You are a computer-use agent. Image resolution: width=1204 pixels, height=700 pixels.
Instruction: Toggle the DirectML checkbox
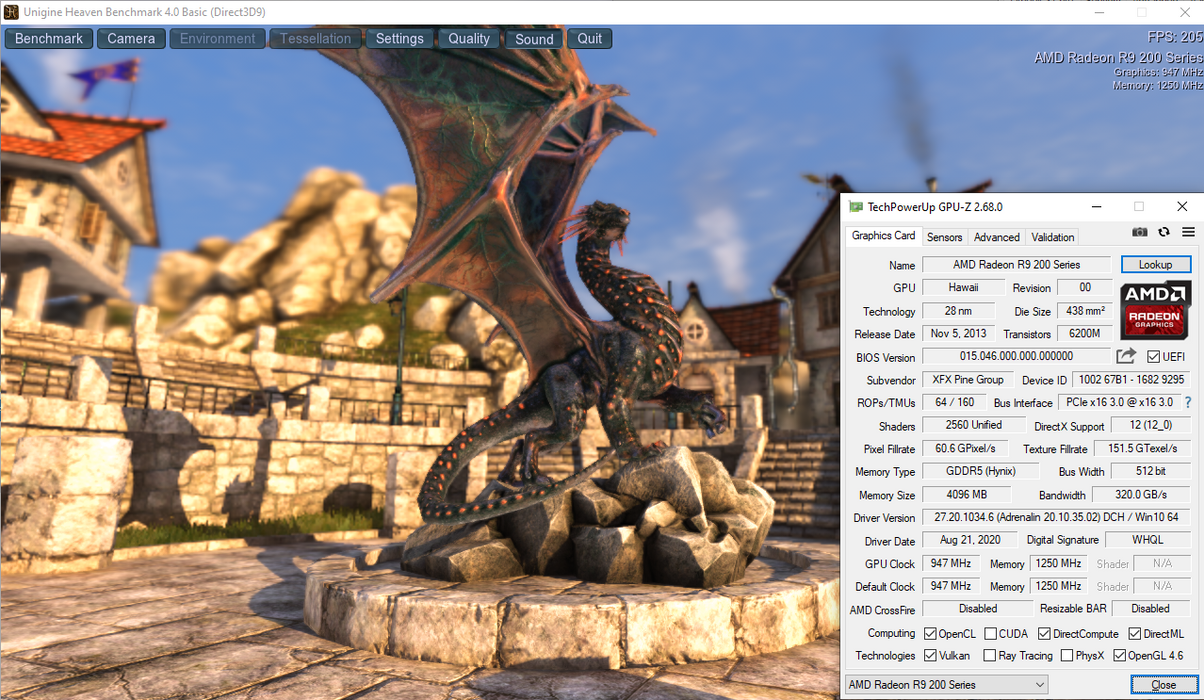1135,634
